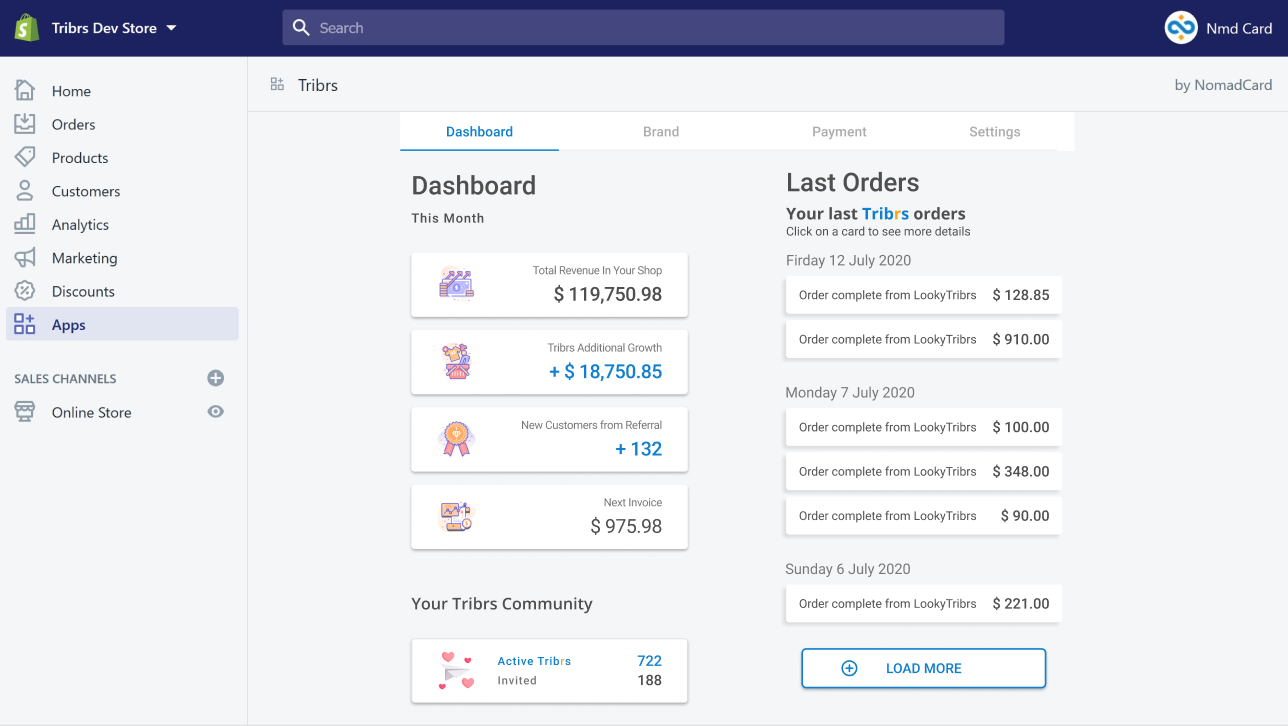Image resolution: width=1288 pixels, height=726 pixels.
Task: Open the $ 221.00 LookyTribrs order card
Action: 923,603
